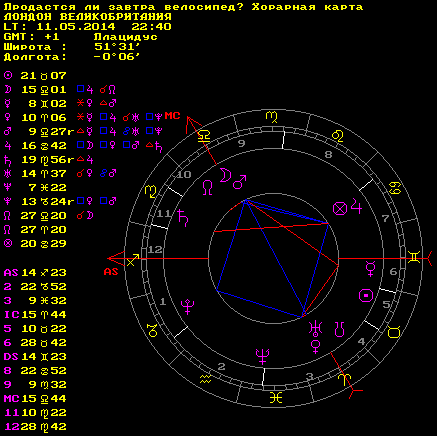Select the Pluto glyph in house 1
The image size is (437, 436).
click(187, 307)
